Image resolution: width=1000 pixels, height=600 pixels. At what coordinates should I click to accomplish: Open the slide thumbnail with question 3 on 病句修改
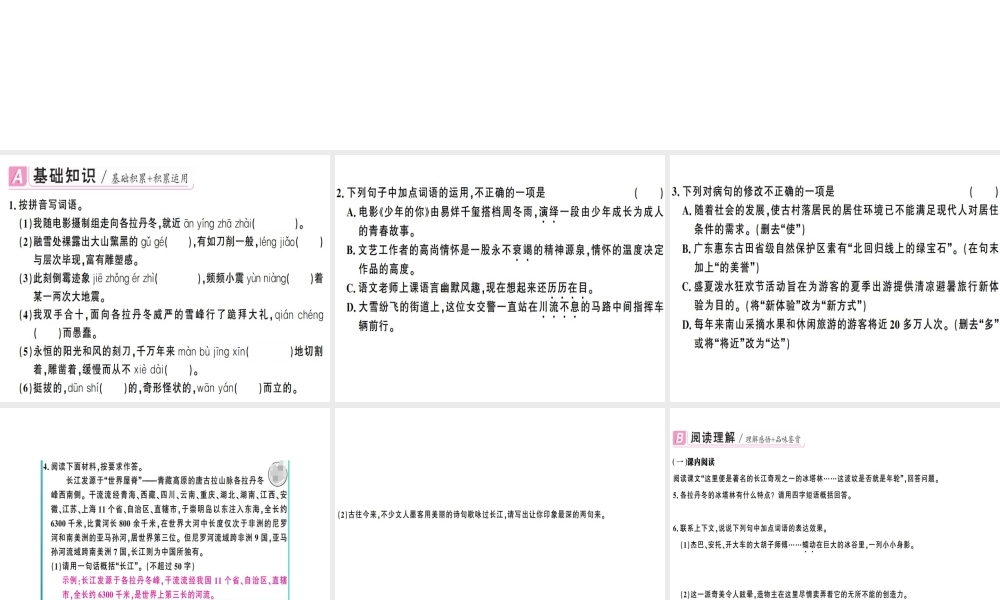(x=835, y=279)
